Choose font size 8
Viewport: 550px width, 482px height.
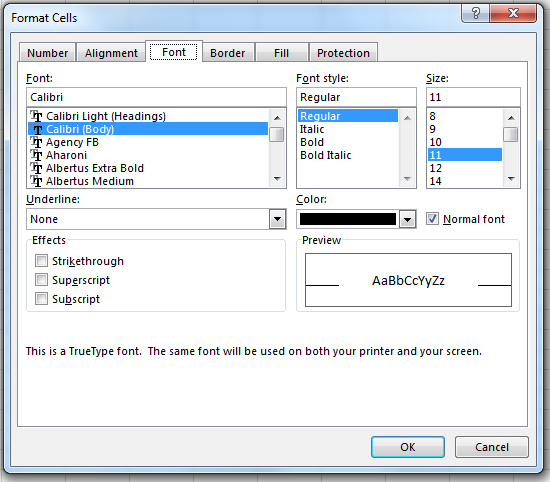[x=465, y=116]
